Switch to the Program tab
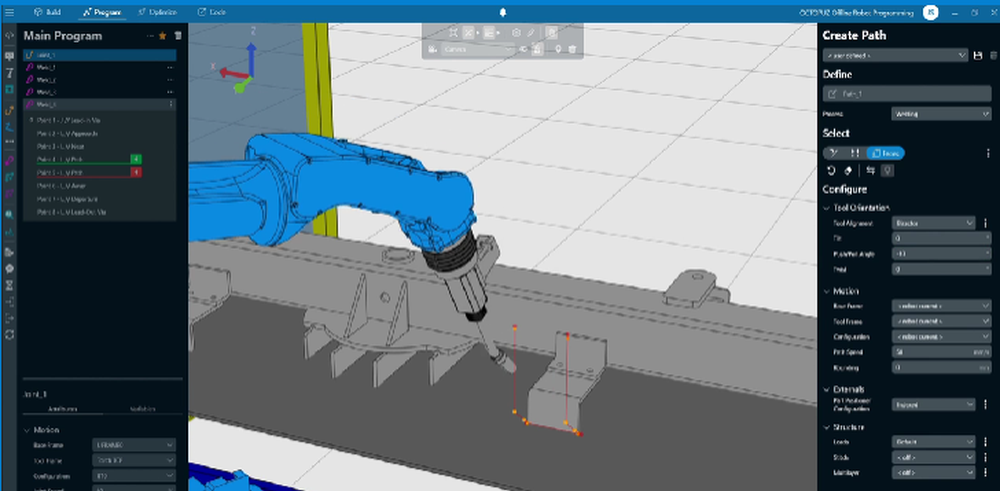 (102, 12)
